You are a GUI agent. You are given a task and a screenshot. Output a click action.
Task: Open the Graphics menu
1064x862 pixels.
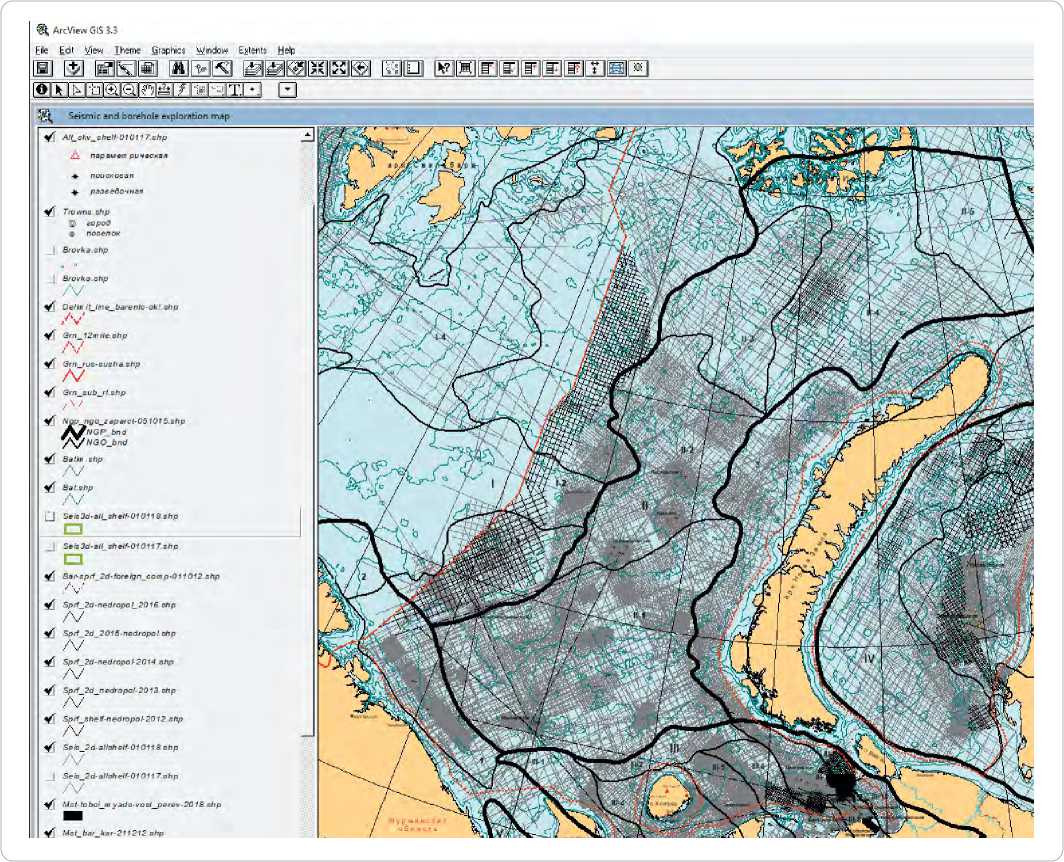(168, 50)
